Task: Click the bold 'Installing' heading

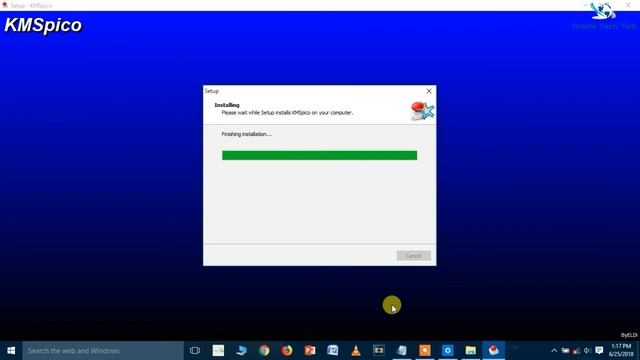Action: click(227, 105)
